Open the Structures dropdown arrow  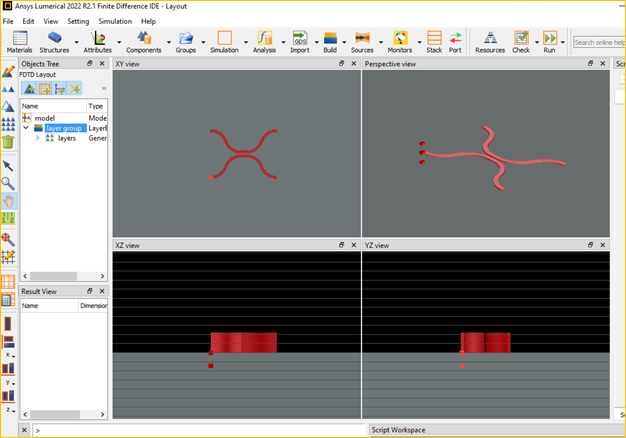(76, 42)
